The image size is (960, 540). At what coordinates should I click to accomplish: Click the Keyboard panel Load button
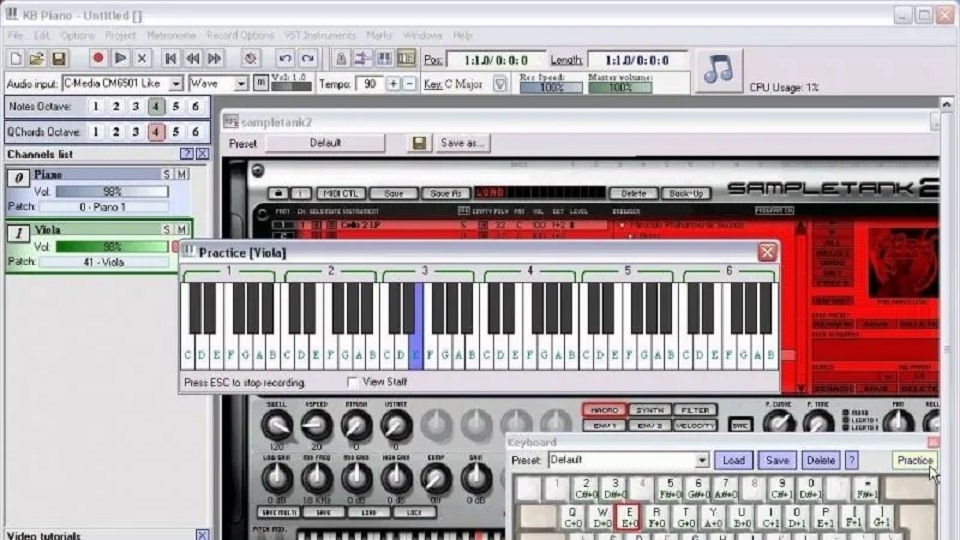tap(733, 460)
